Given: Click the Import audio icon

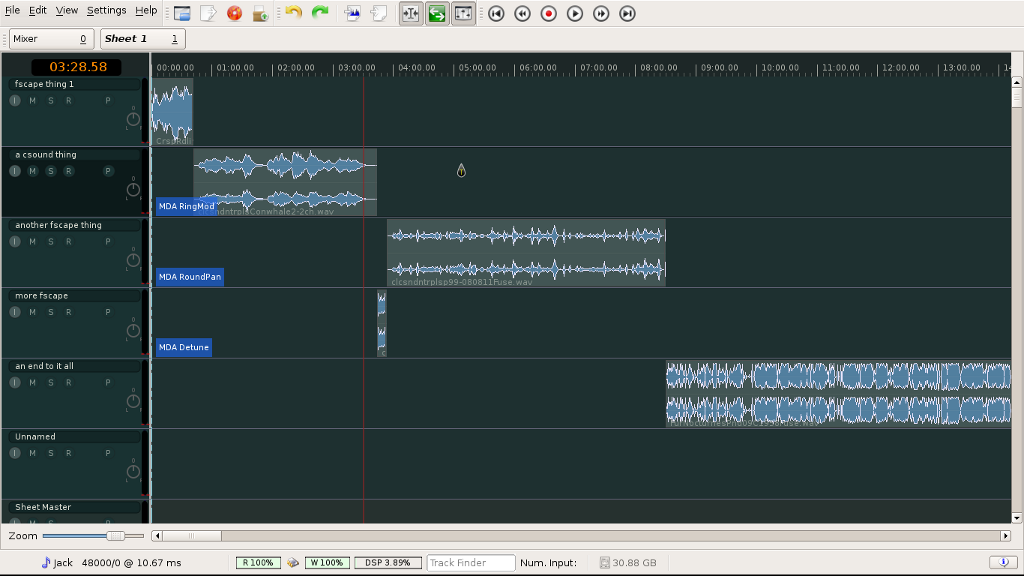Looking at the screenshot, I should (352, 13).
